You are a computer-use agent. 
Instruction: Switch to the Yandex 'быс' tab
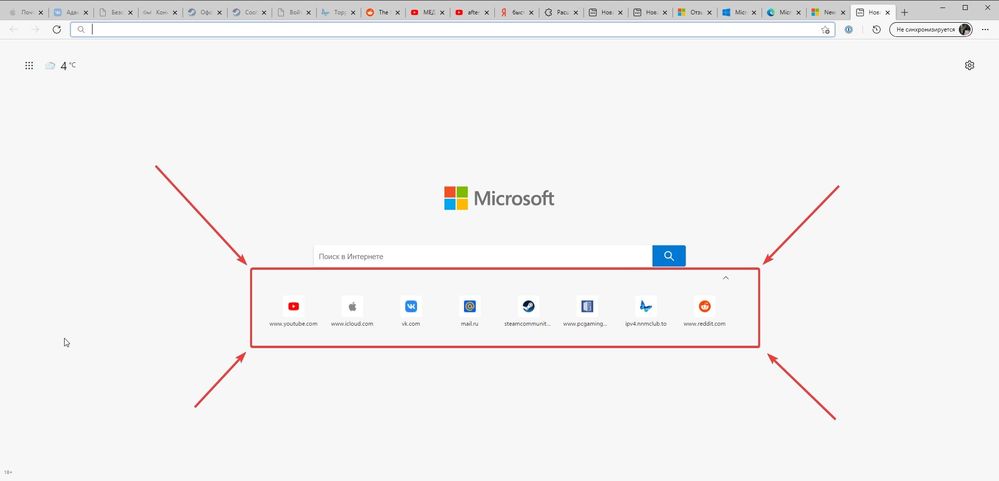tap(517, 12)
